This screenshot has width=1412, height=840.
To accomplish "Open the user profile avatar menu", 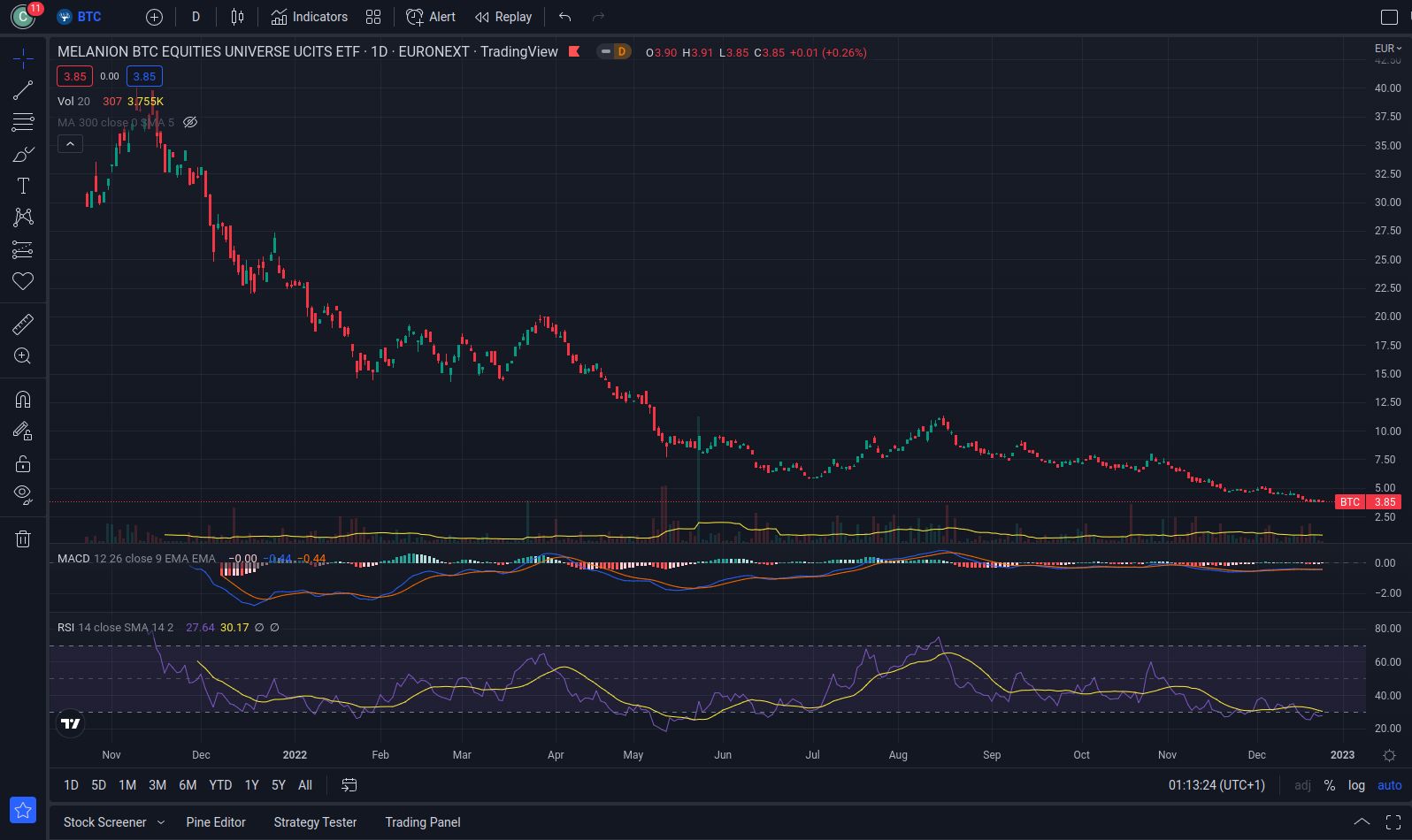I will (x=23, y=16).
